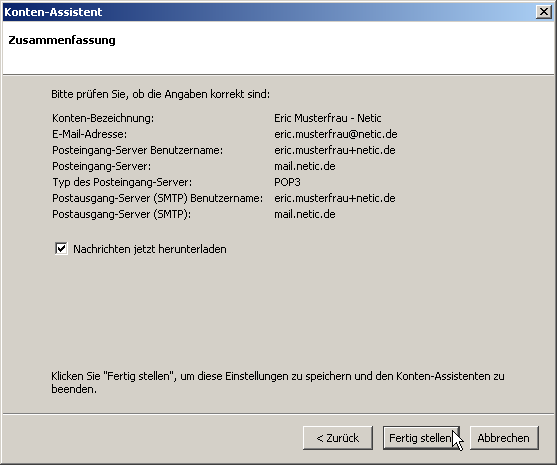This screenshot has width=557, height=465.
Task: Click the POP3 server type value
Action: tap(287, 182)
